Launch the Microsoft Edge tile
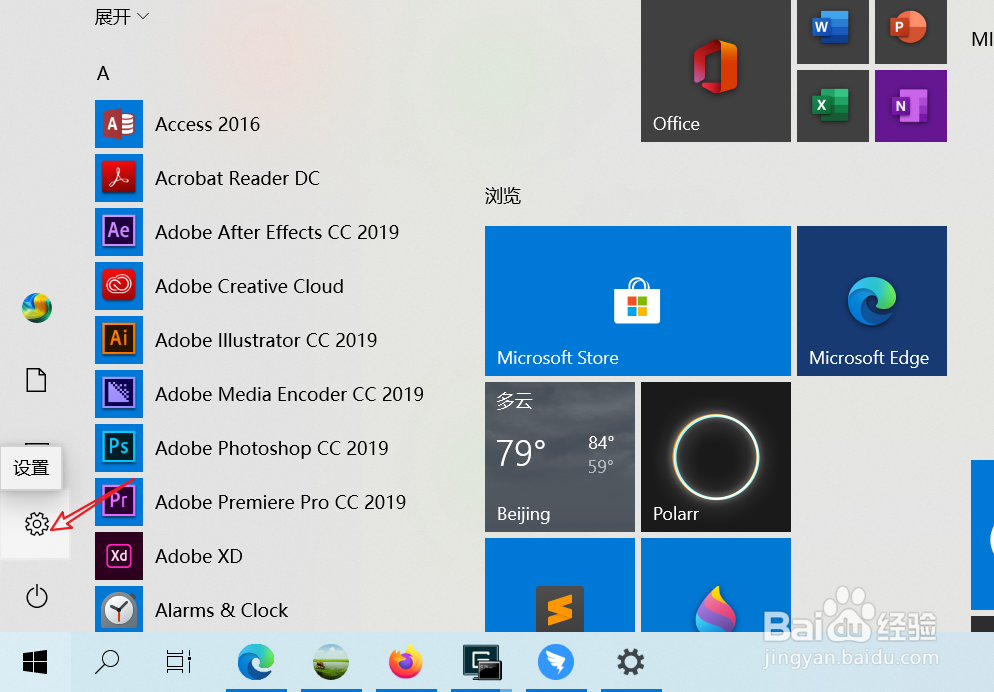Image resolution: width=994 pixels, height=692 pixels. 872,301
